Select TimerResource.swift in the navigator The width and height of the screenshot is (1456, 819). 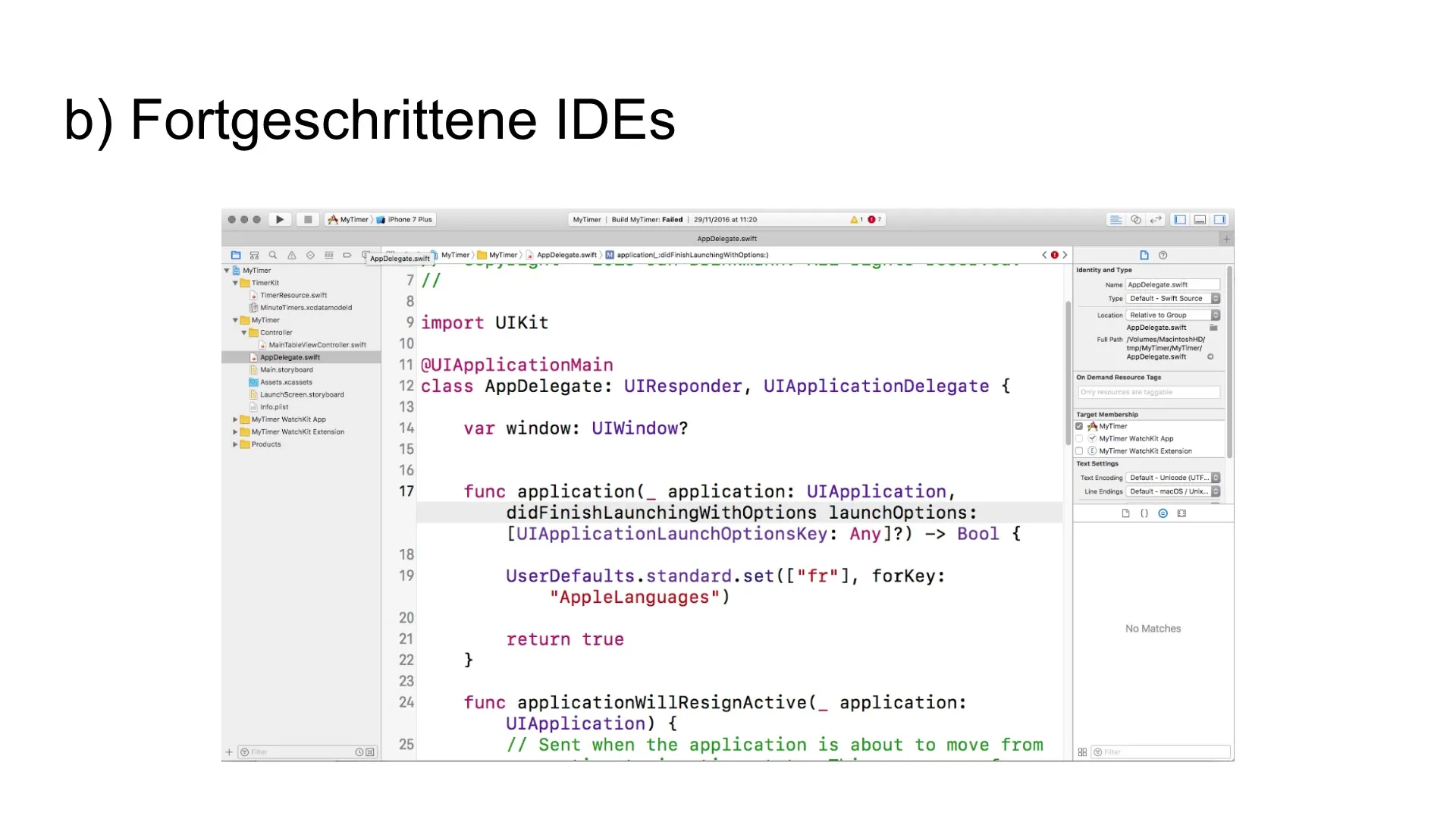[293, 296]
